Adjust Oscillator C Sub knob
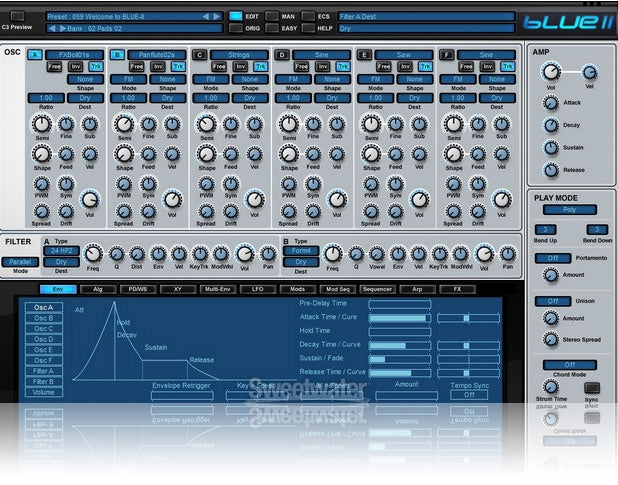618x485 pixels. point(255,125)
